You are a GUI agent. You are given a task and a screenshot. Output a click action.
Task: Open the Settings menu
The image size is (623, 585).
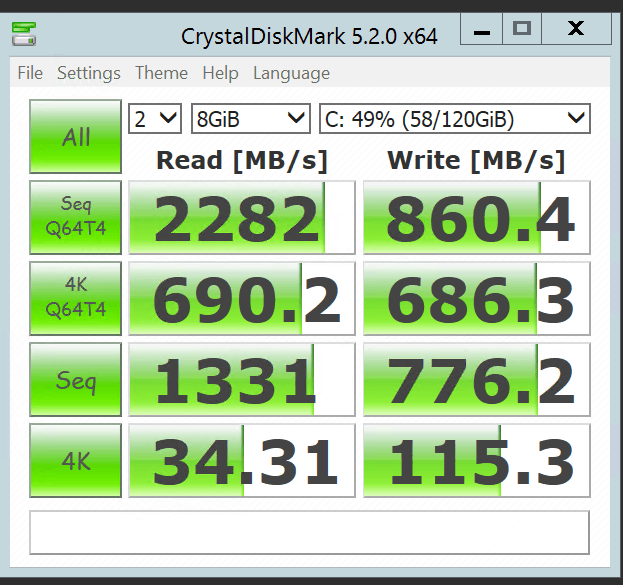pos(89,73)
